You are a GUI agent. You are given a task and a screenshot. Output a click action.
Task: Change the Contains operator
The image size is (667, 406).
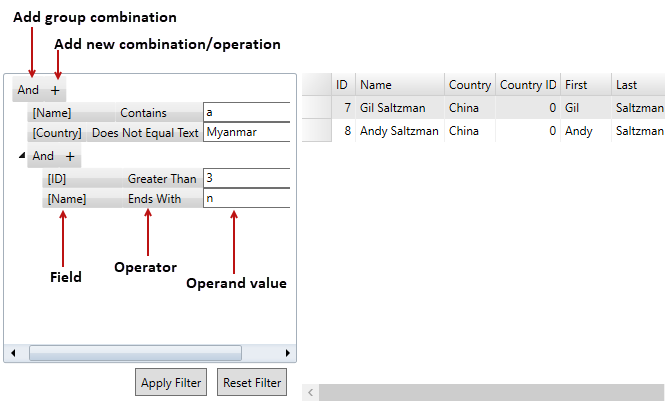143,113
